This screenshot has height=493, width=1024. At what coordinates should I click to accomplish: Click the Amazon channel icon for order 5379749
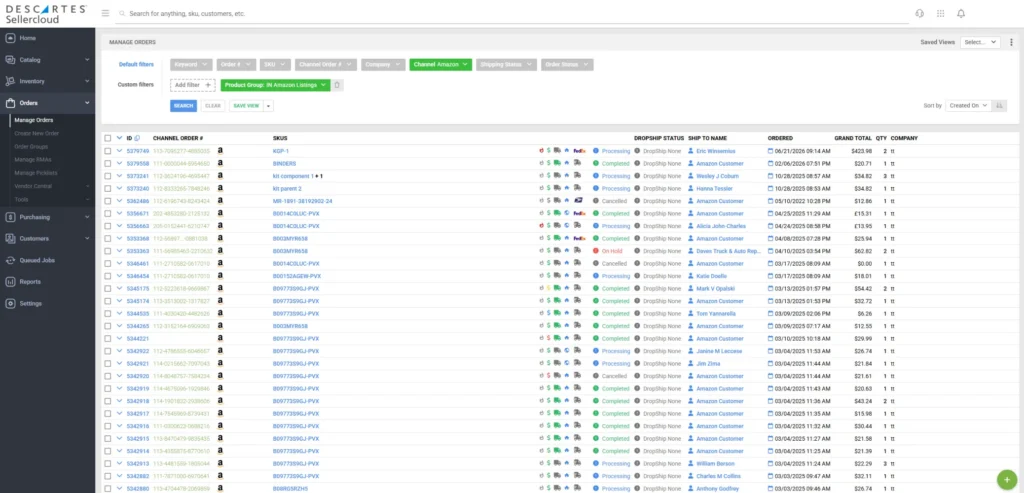(220, 150)
